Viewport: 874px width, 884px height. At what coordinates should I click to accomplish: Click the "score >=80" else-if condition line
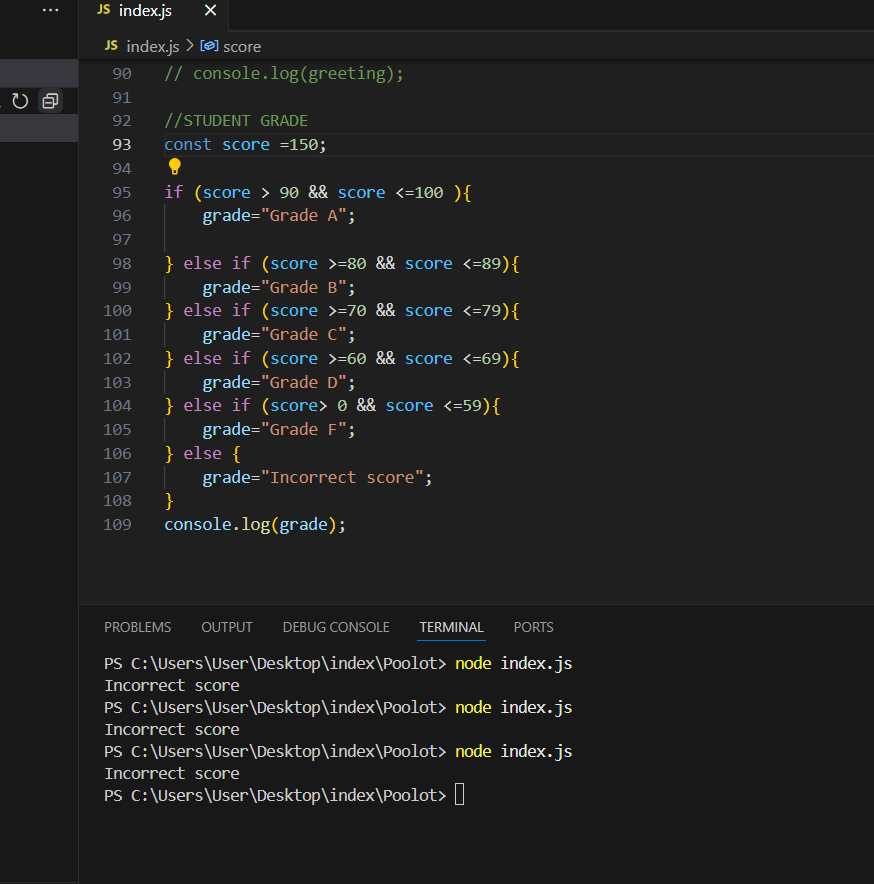click(342, 264)
